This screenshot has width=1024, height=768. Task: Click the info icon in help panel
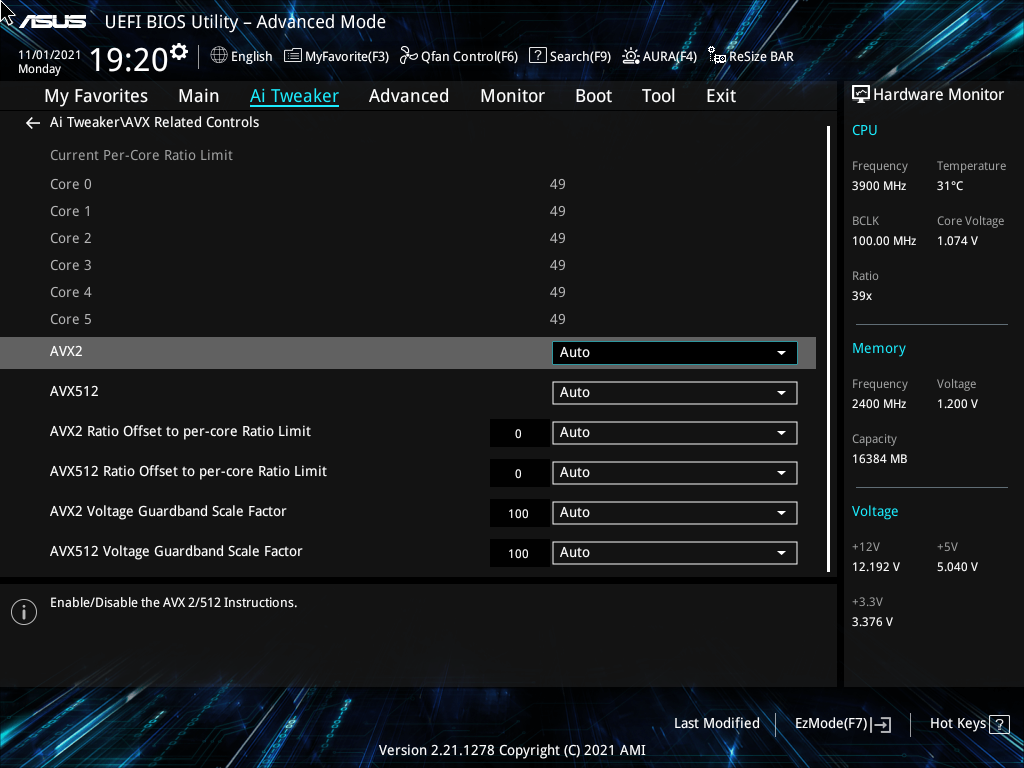coord(24,612)
